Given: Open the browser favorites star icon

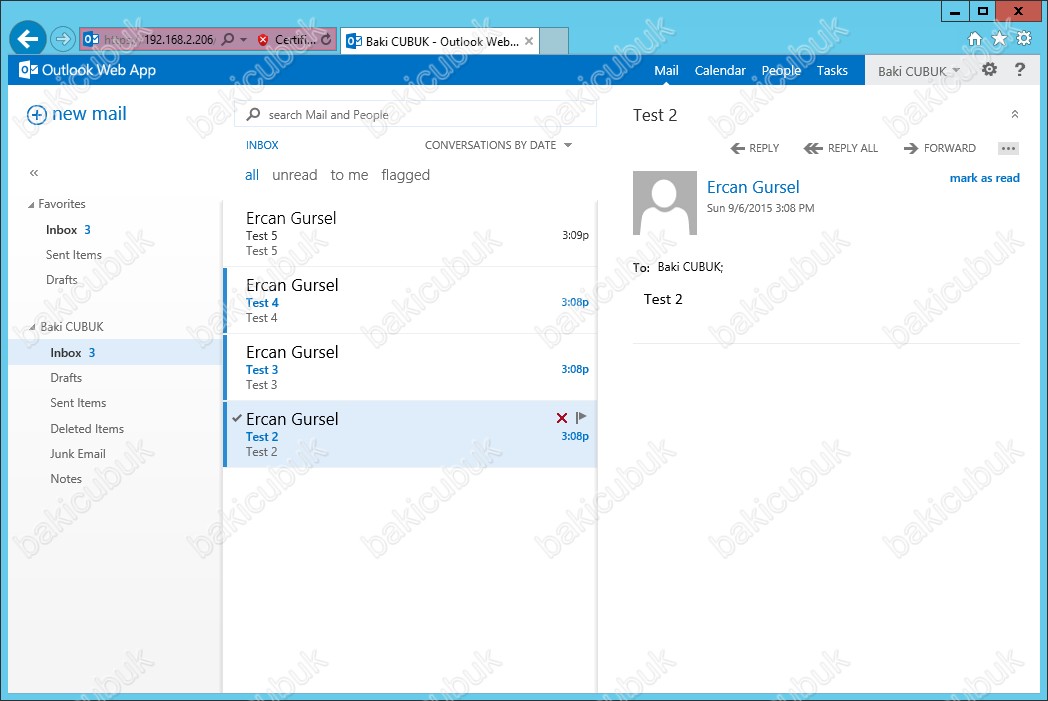Looking at the screenshot, I should point(999,39).
